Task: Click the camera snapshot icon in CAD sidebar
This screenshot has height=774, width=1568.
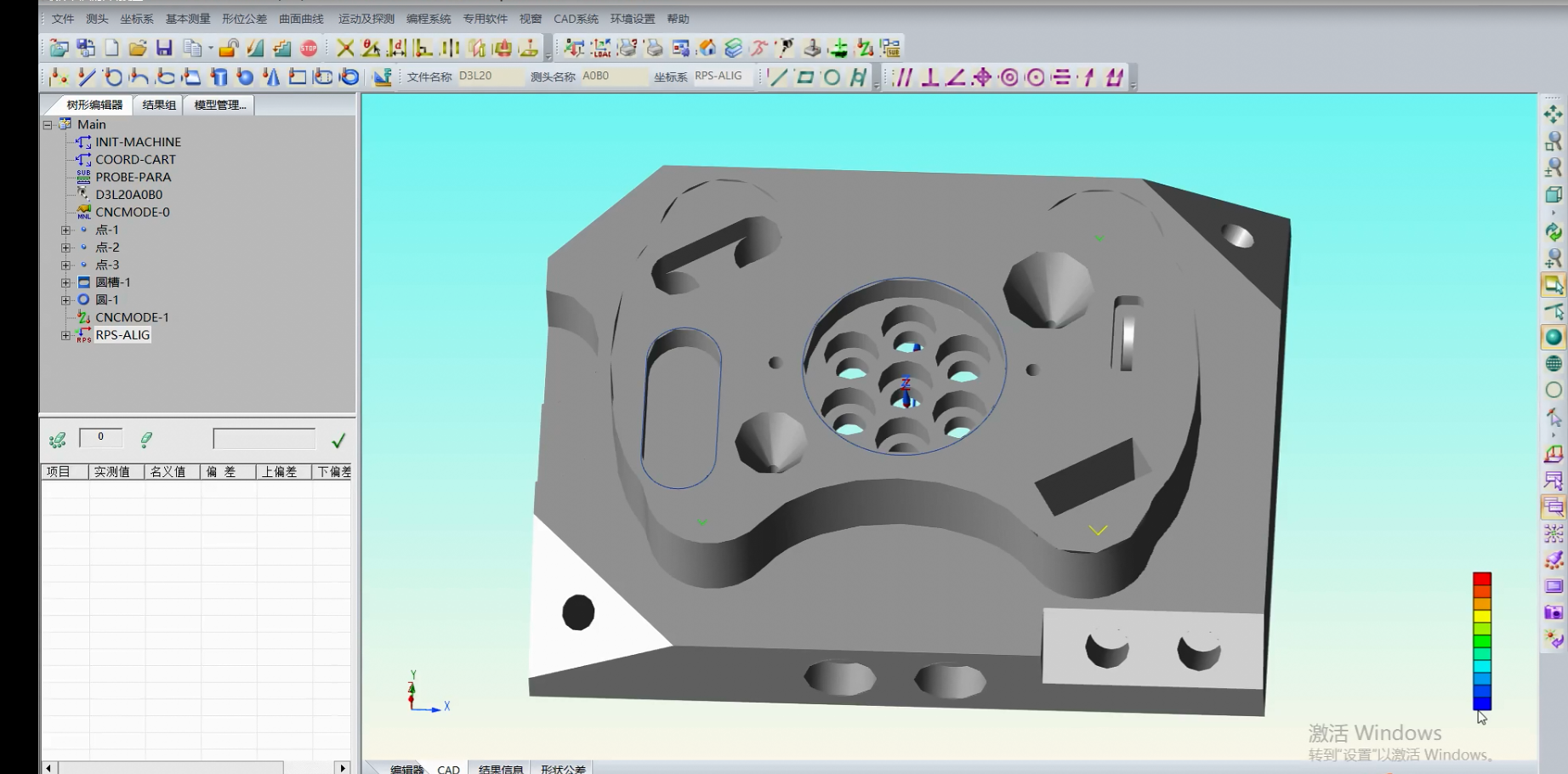Action: (1554, 612)
